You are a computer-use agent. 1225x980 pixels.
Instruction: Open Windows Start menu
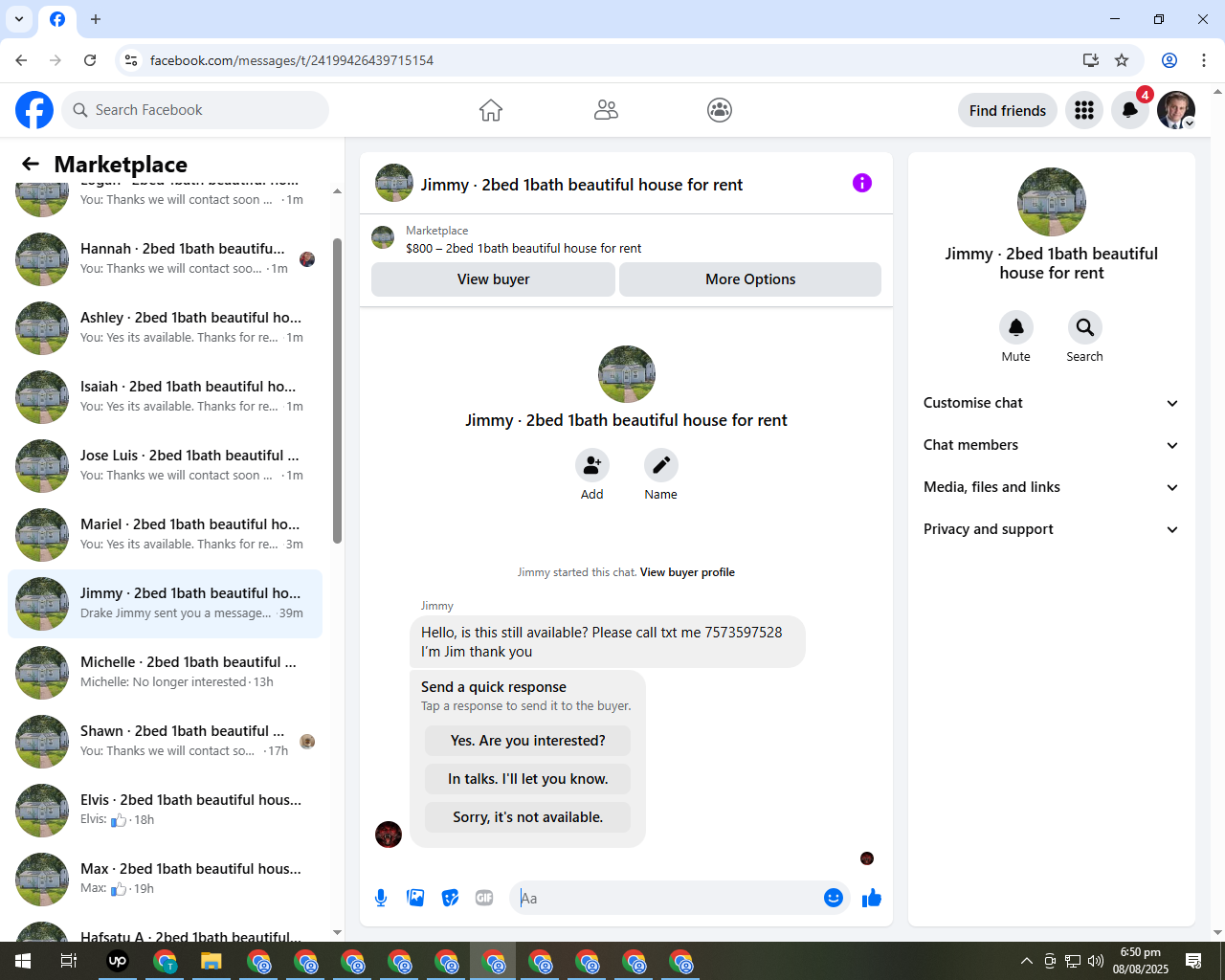[23, 961]
